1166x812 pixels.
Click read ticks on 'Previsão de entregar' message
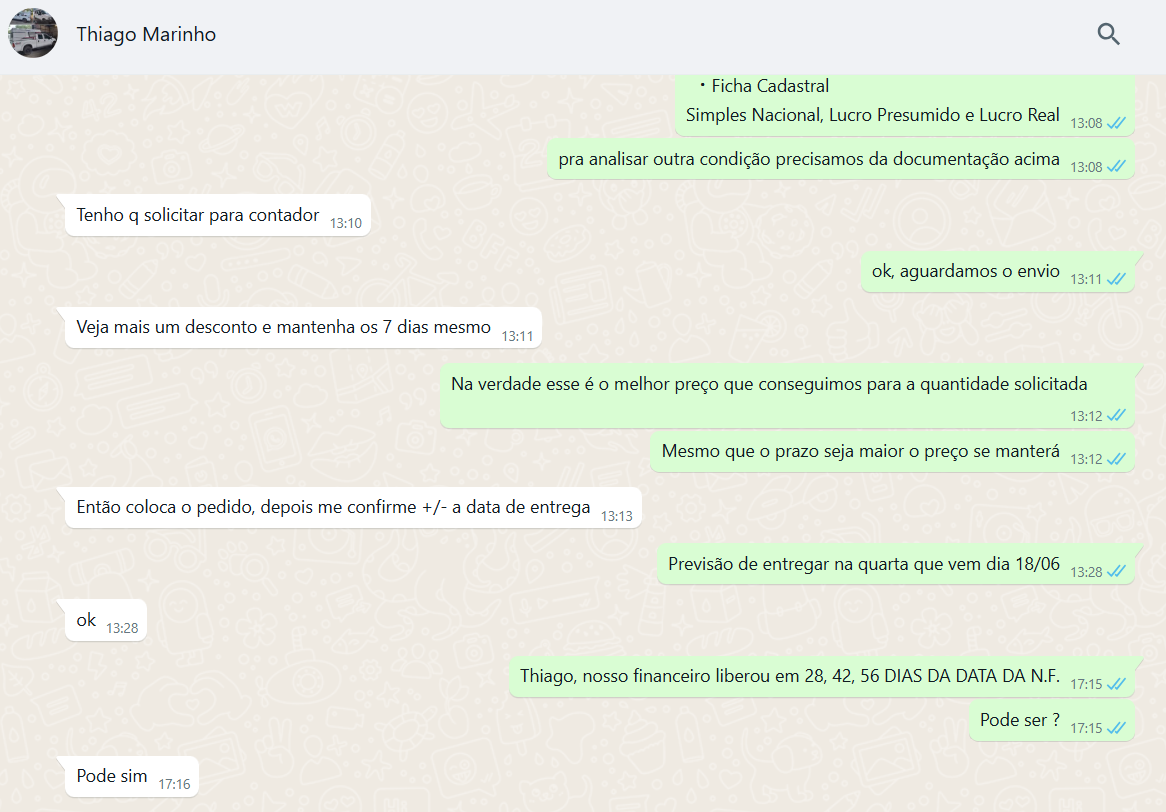pos(1116,572)
